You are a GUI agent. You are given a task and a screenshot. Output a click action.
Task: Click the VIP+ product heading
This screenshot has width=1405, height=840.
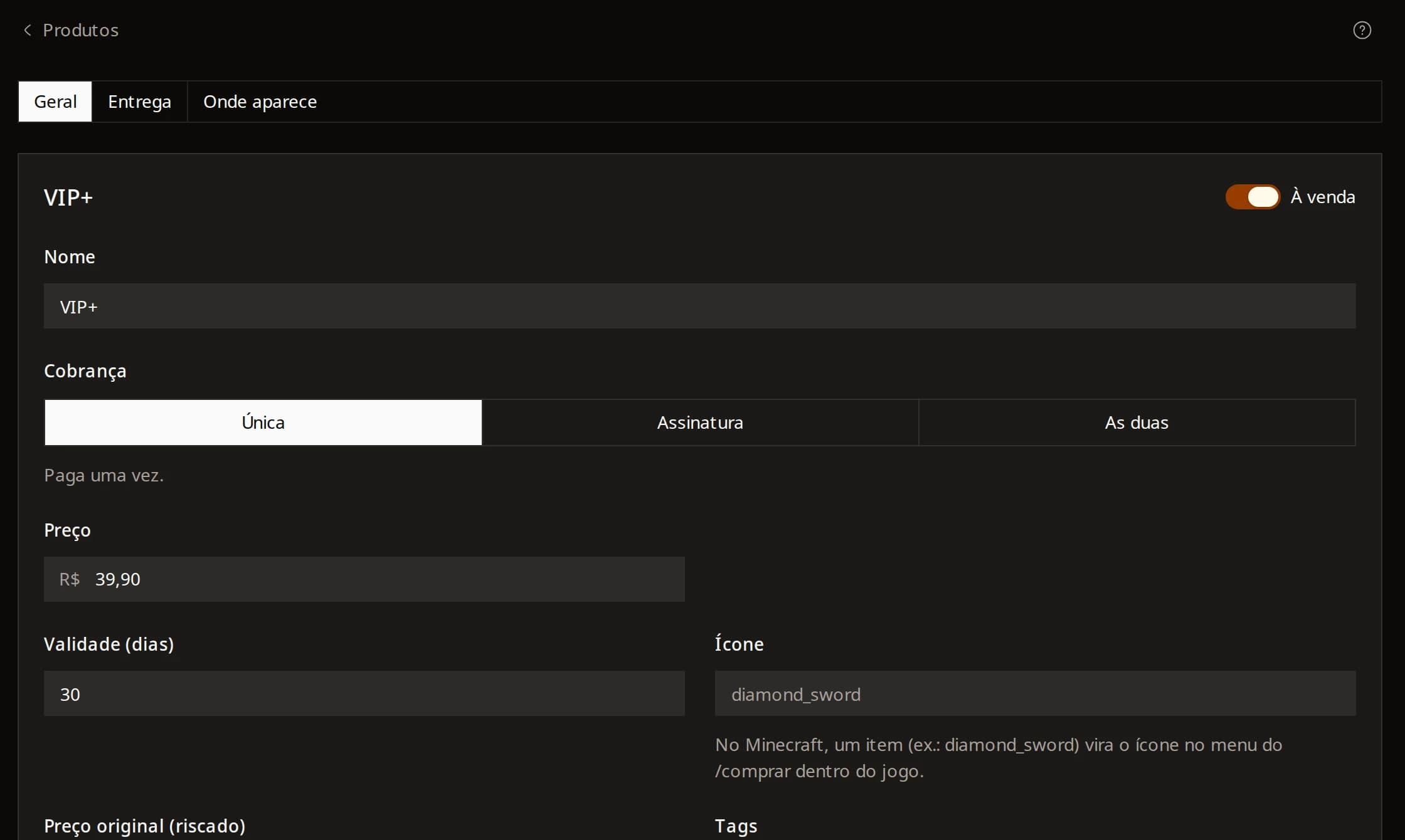(x=68, y=197)
